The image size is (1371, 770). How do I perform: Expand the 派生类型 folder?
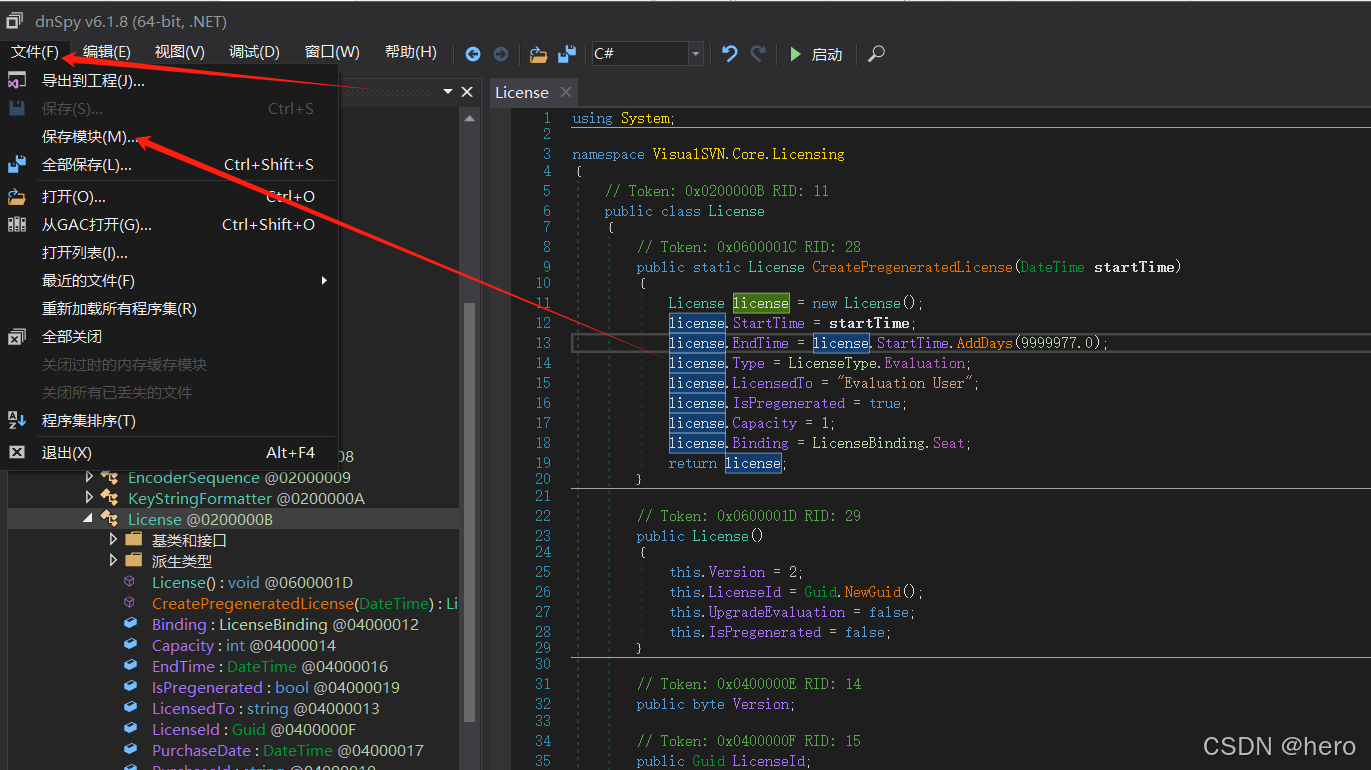click(x=113, y=561)
